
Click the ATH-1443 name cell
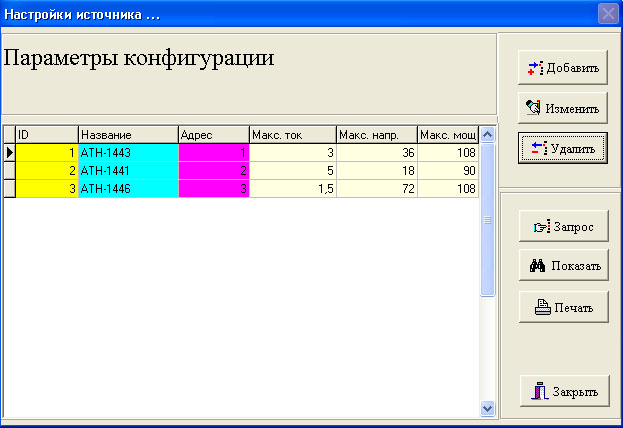point(128,153)
